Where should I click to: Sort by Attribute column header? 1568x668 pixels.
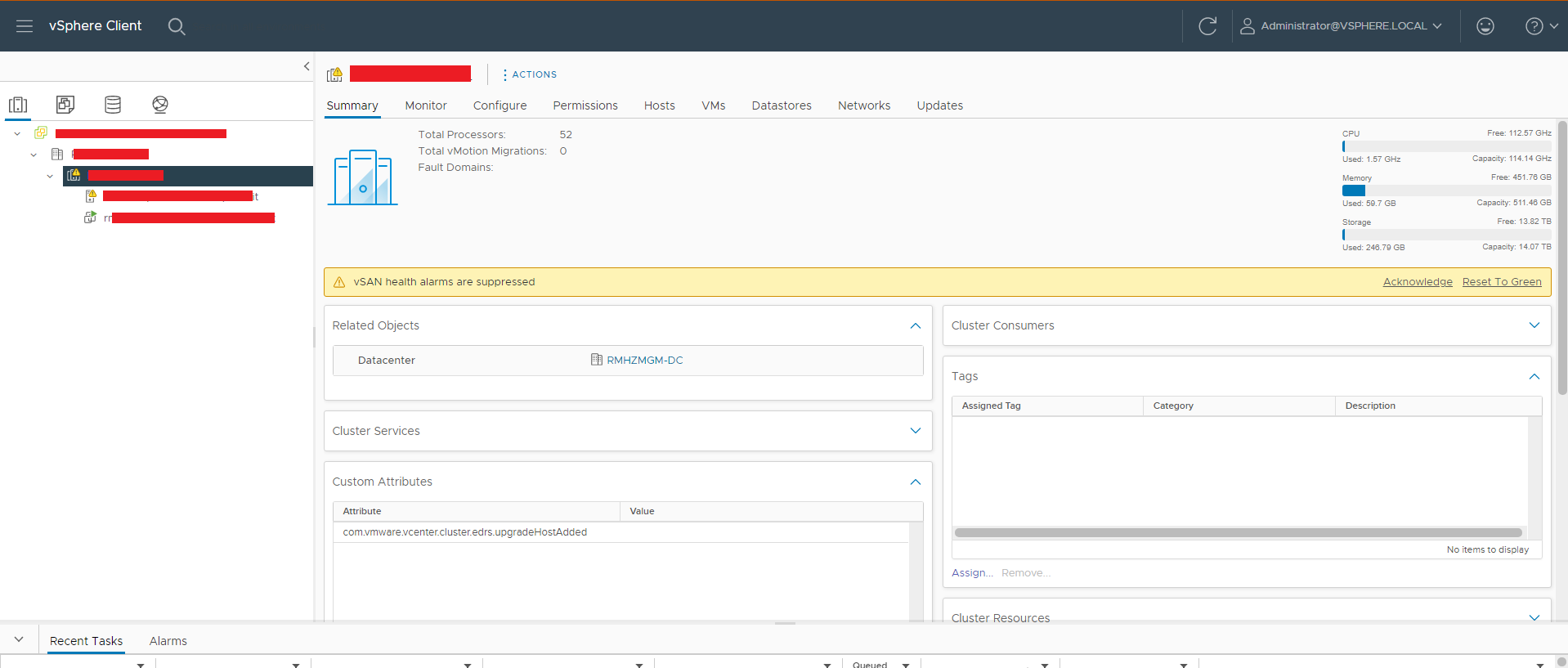click(477, 511)
